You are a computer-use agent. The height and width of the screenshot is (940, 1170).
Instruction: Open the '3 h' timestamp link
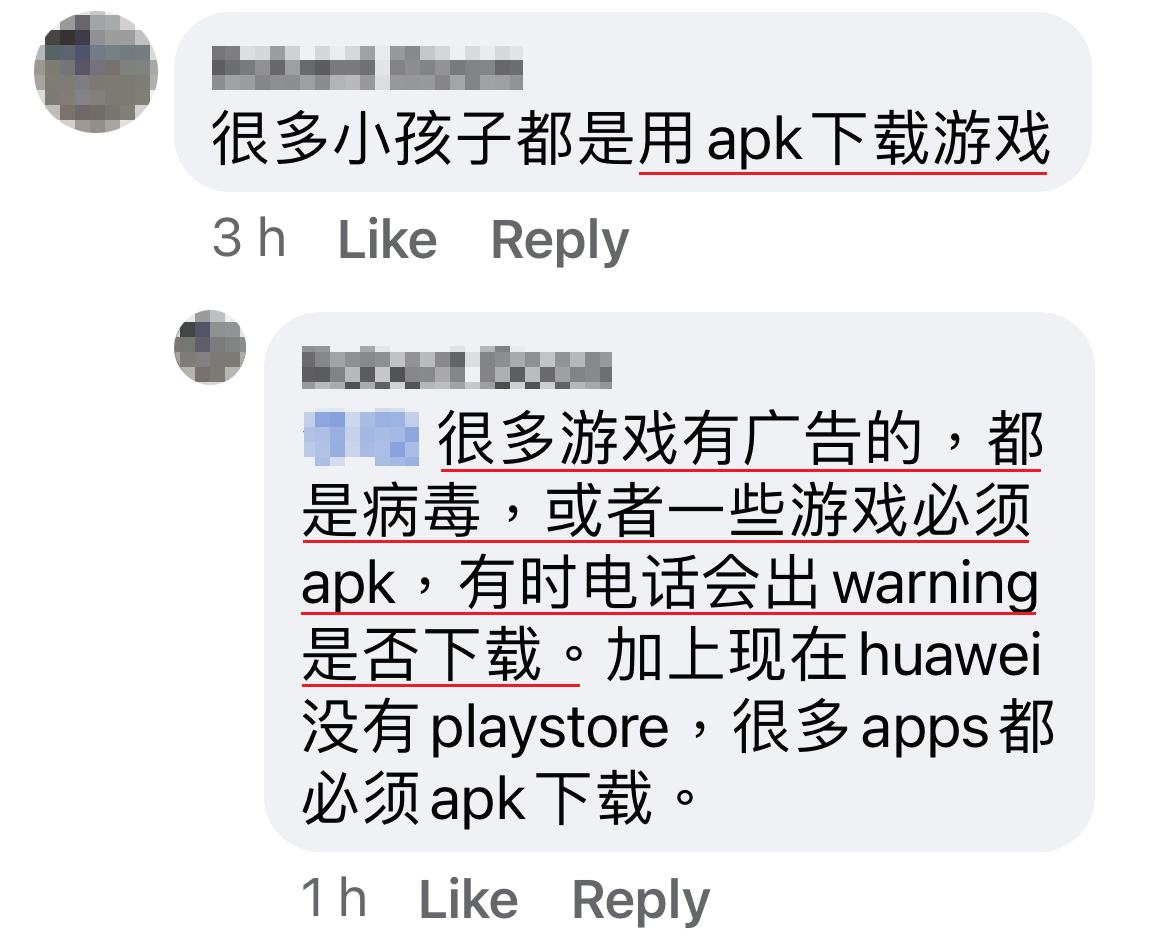[249, 239]
